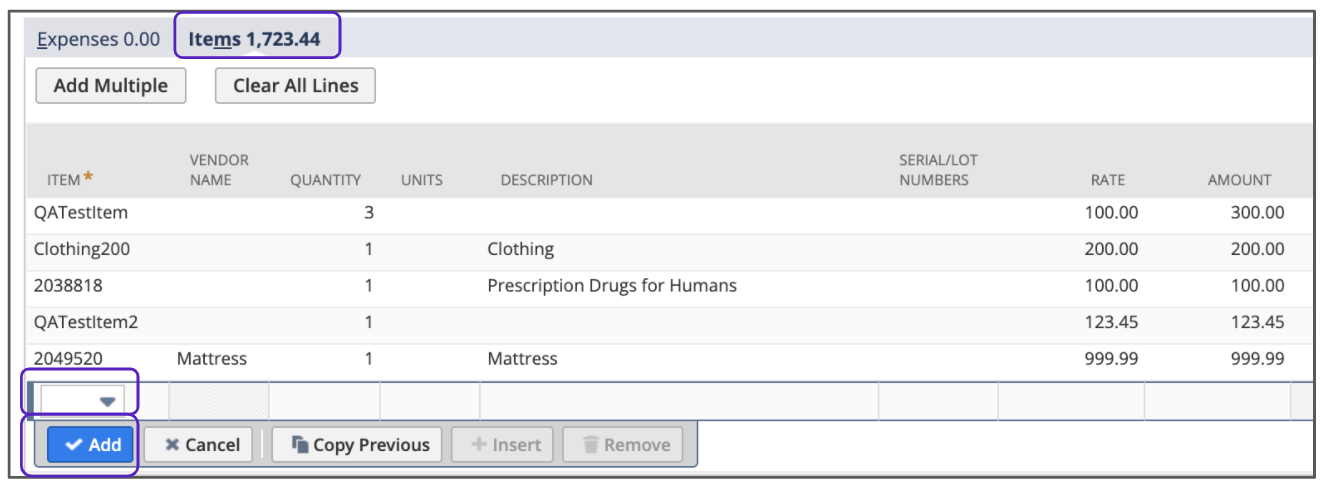Viewport: 1328px width, 490px height.
Task: Click the 999.99 rate cell
Action: [x=1111, y=358]
